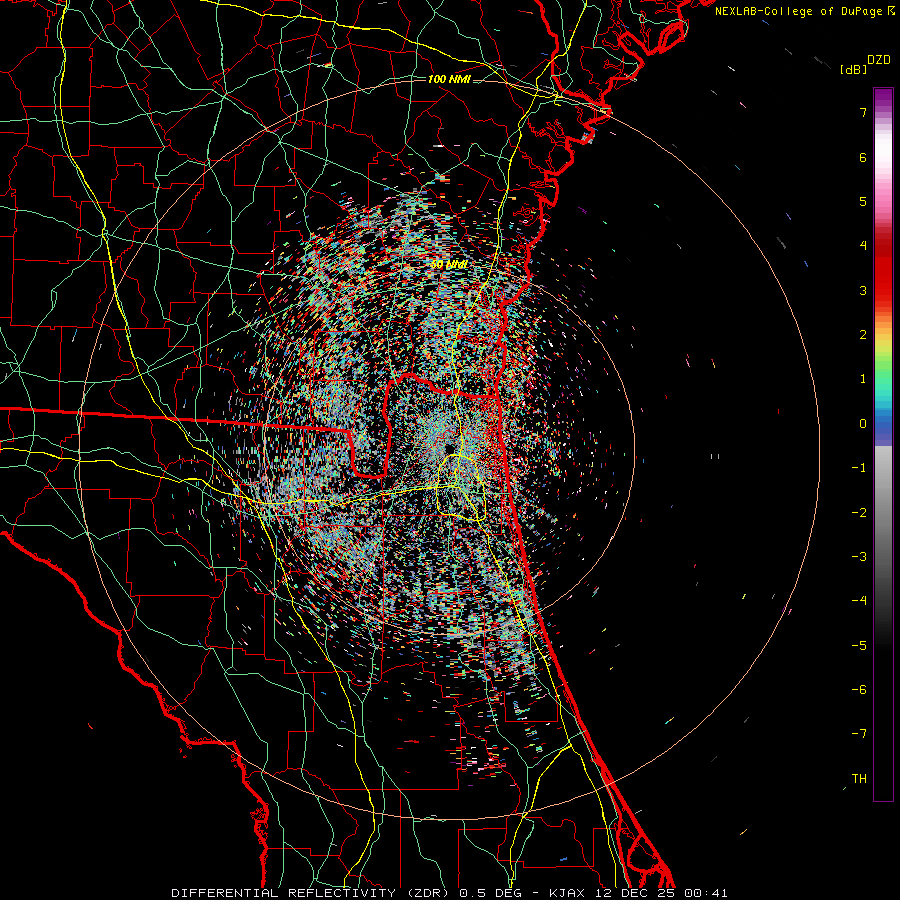Click the DIFFERENTIAL REFLECTIVITY (ZDR) caption text
Screen dimensions: 900x900
[311, 893]
